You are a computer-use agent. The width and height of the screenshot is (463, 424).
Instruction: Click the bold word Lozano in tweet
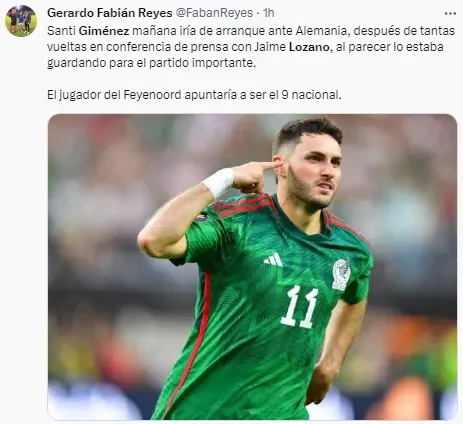tap(309, 47)
